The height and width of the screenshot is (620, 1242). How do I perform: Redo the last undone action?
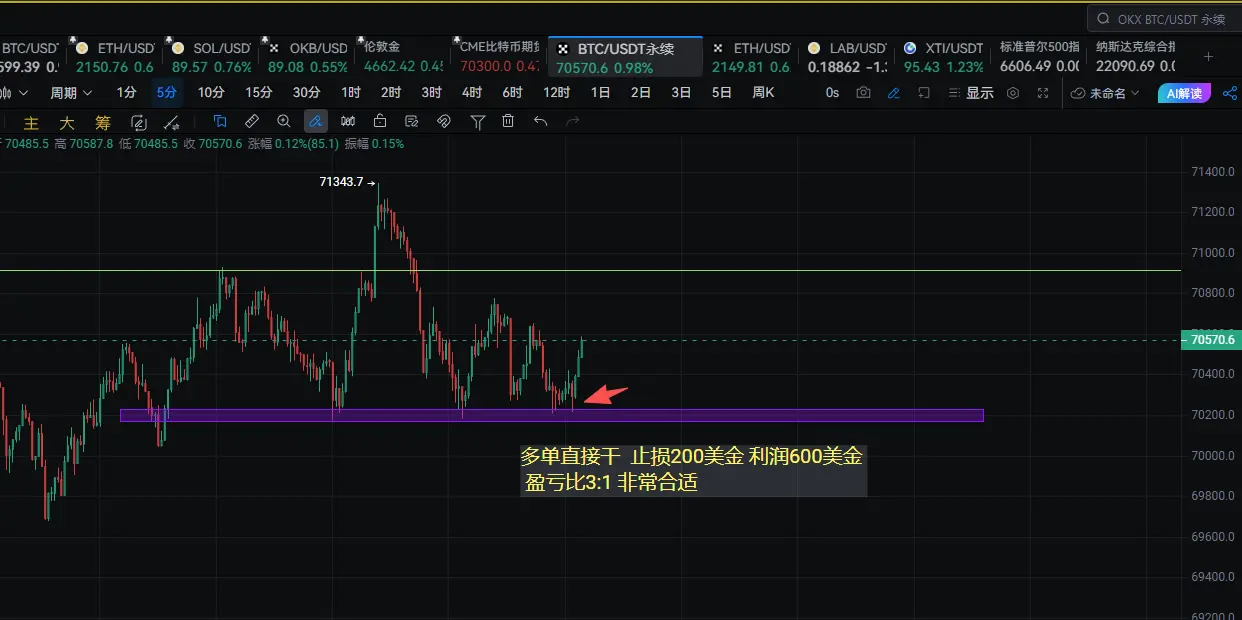(572, 121)
